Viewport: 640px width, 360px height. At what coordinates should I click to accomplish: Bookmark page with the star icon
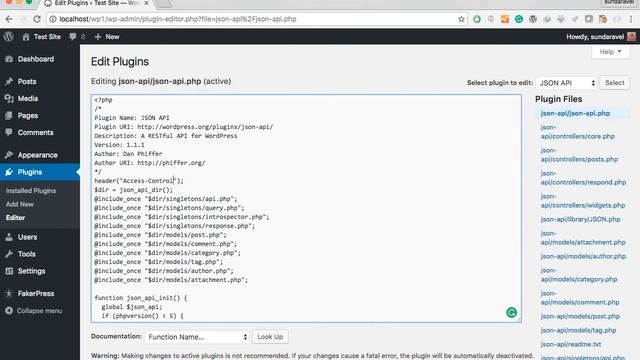coord(461,19)
